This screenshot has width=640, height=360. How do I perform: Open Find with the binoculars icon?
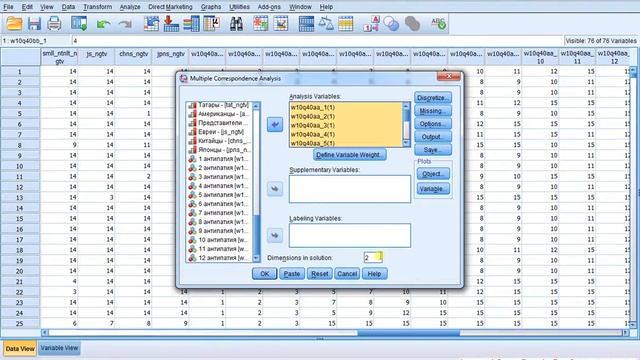[x=236, y=24]
